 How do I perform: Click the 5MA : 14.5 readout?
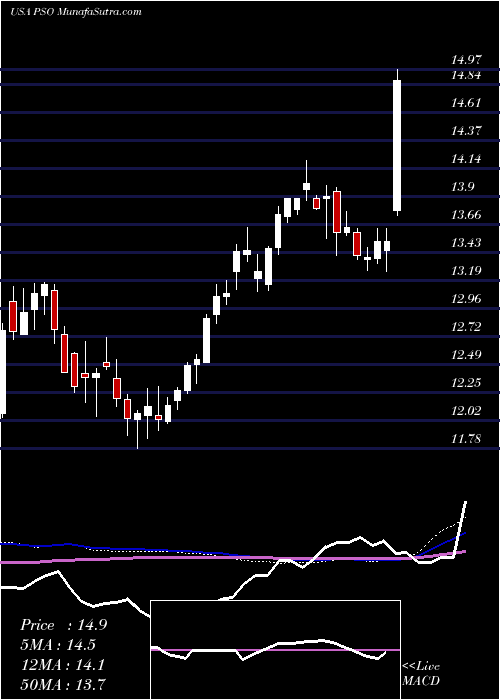(58, 645)
